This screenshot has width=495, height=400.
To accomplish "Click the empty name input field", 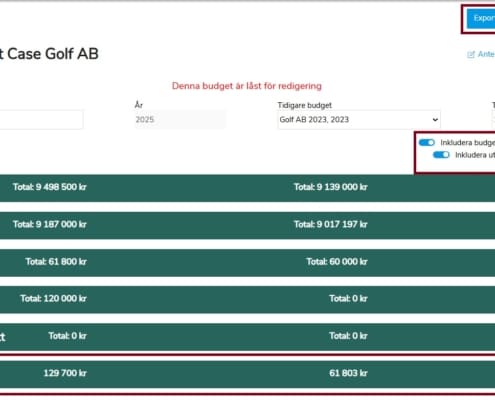I will [41, 120].
